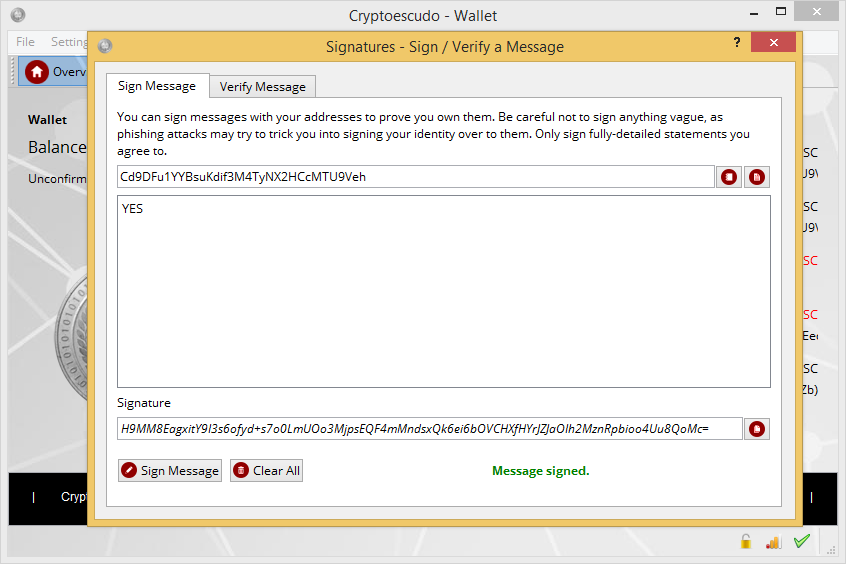Screen dimensions: 846x564
Task: Click the dialog help question mark
Action: 737,42
